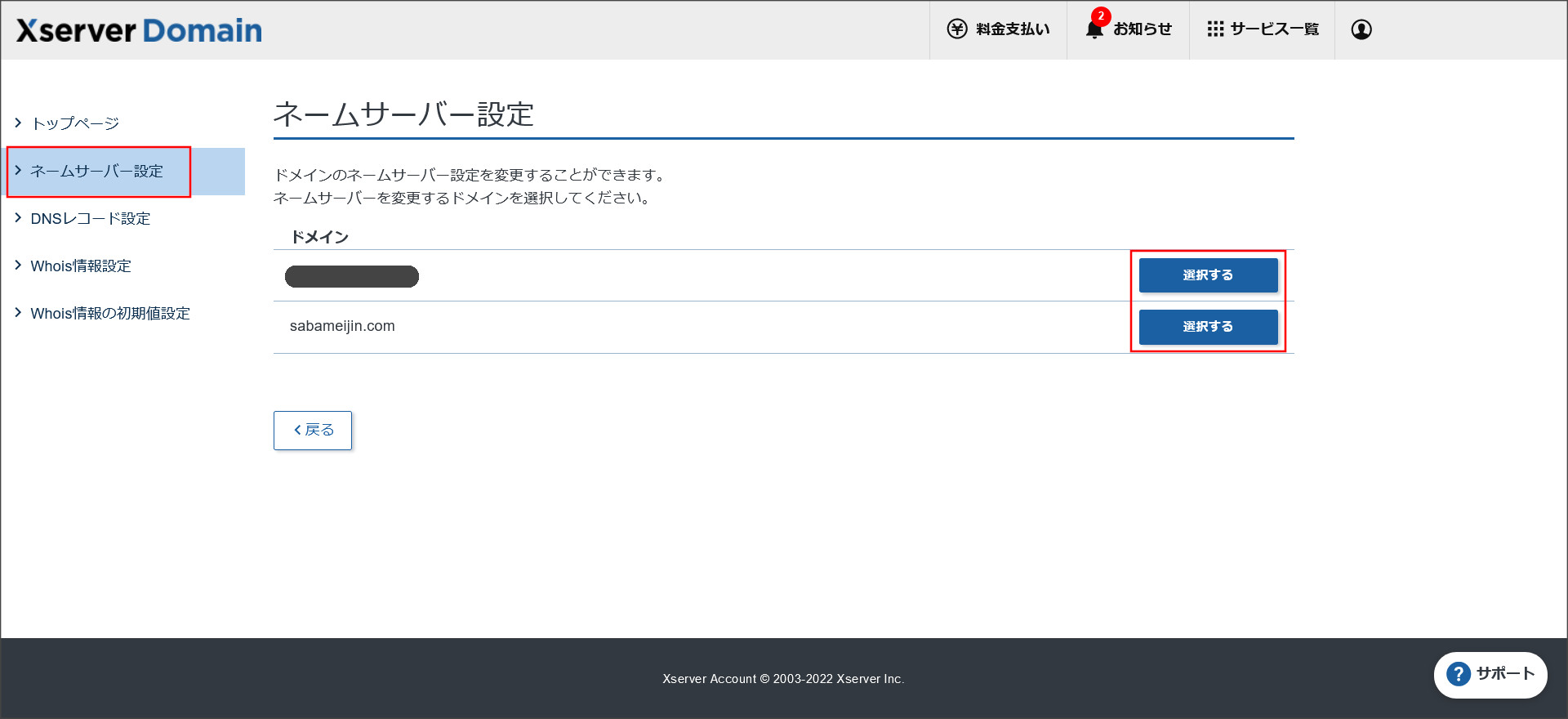Click the ネームサーバー設定 page heading

(x=403, y=114)
